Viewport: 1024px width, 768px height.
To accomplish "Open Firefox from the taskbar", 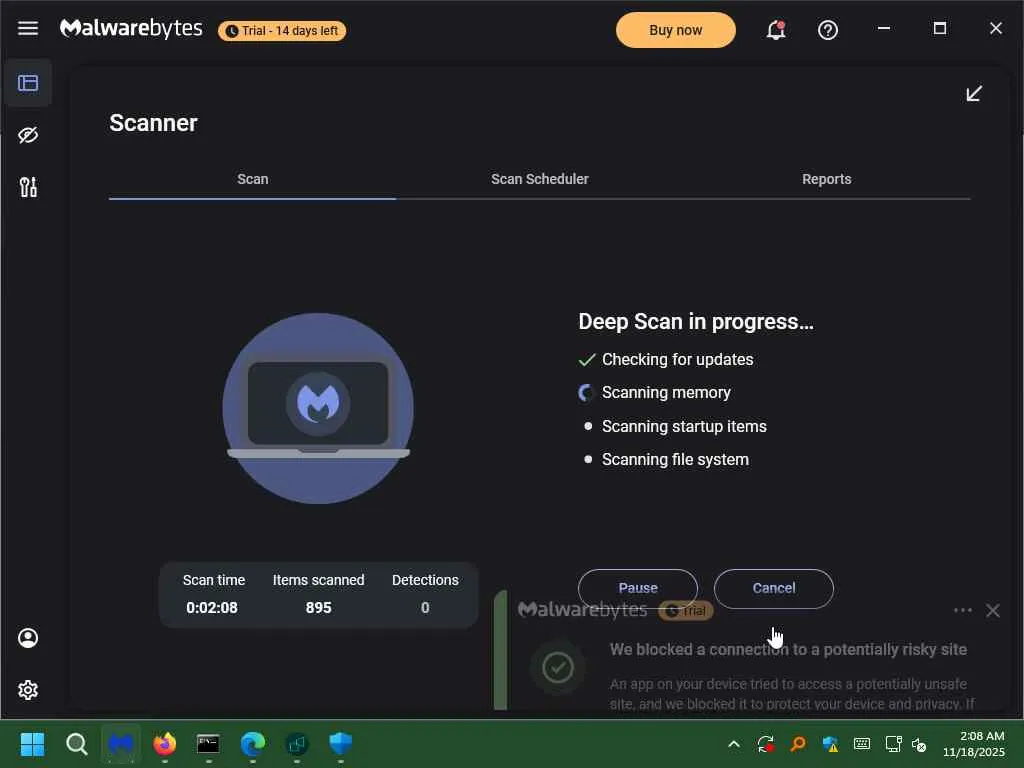I will click(x=165, y=744).
